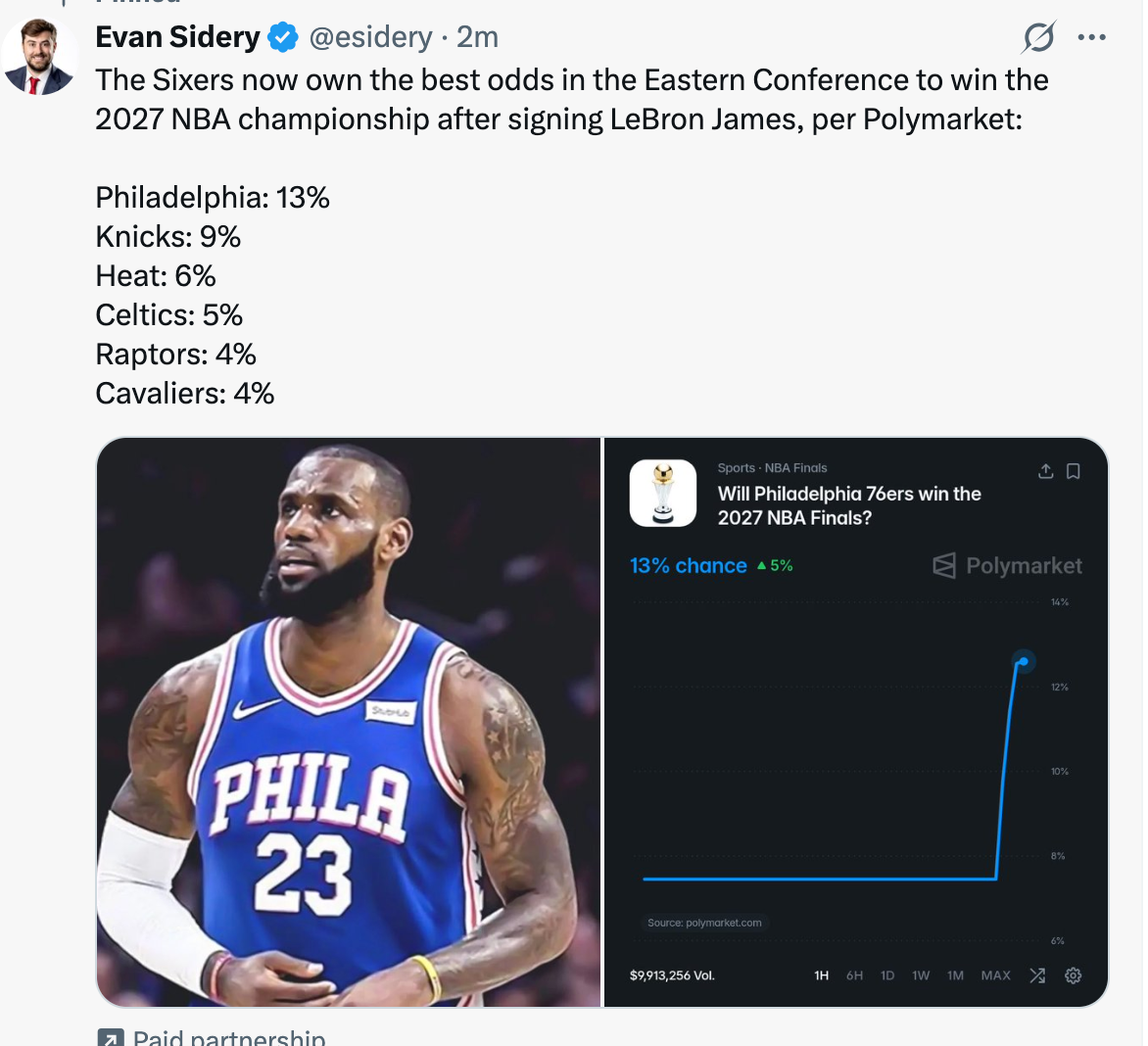Click the shuffle arrows icon under chart
1148x1046 pixels.
tap(1037, 975)
